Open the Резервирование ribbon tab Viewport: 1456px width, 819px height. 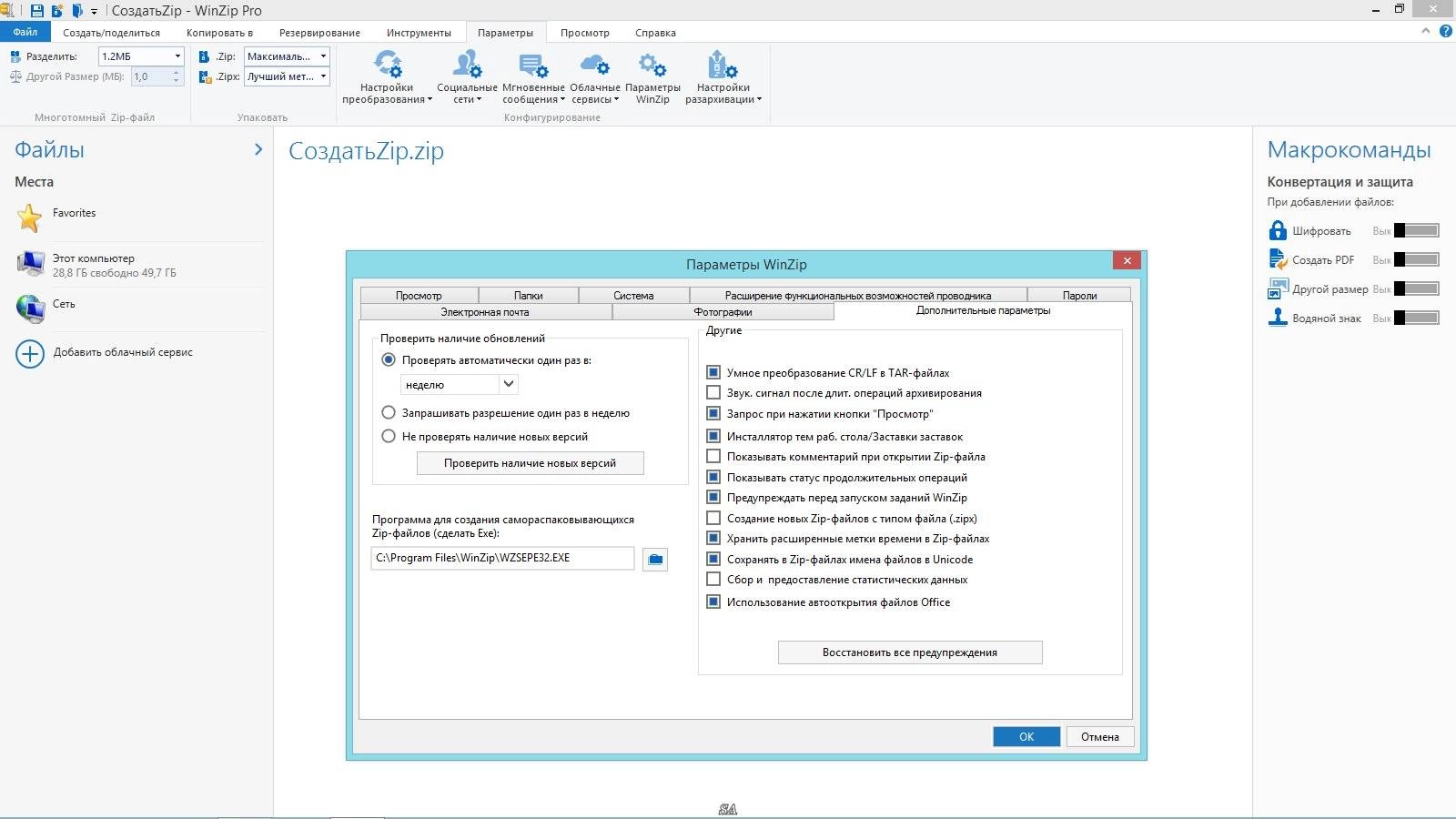(x=319, y=33)
